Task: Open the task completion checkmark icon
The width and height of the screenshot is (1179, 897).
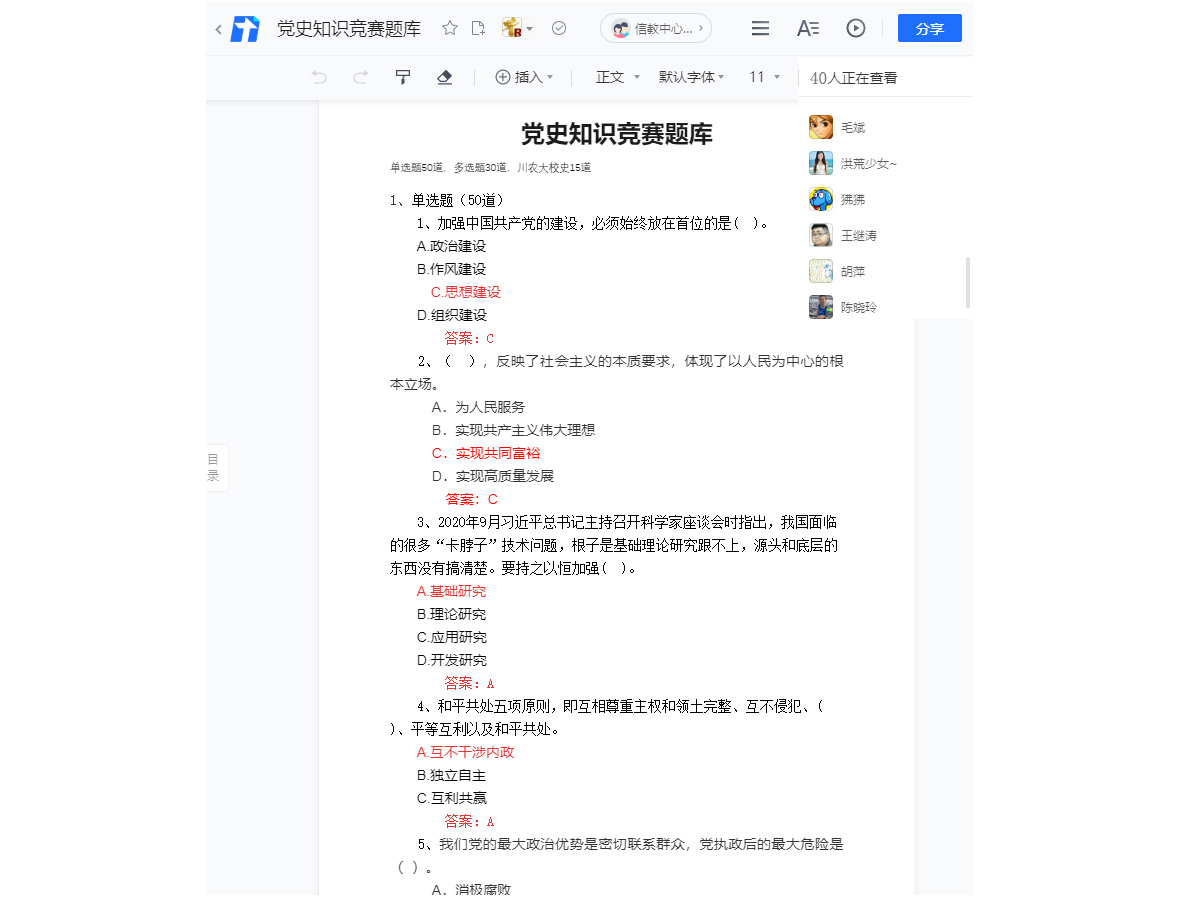Action: [558, 29]
